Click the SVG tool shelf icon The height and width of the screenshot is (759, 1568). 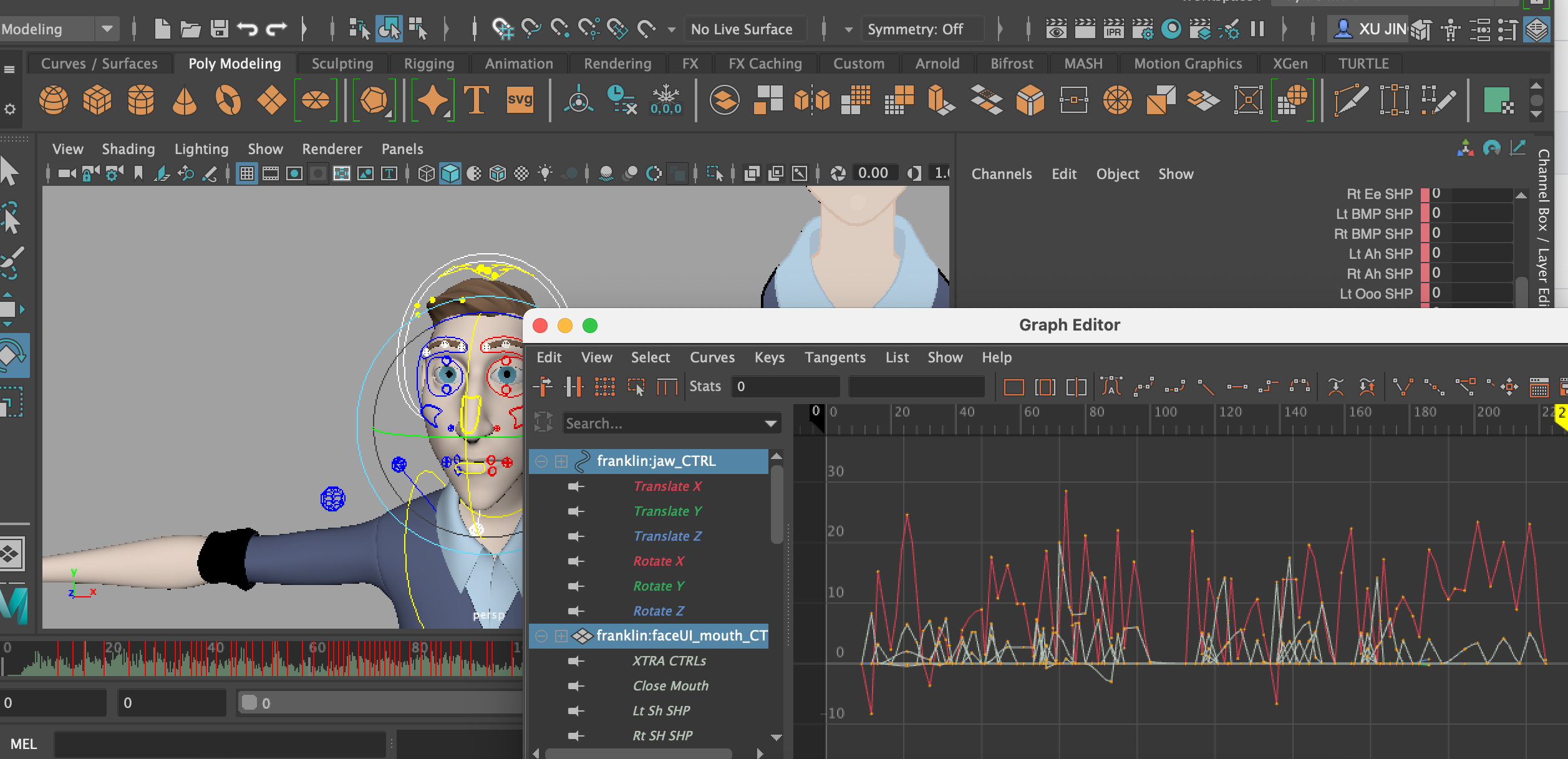tap(520, 100)
